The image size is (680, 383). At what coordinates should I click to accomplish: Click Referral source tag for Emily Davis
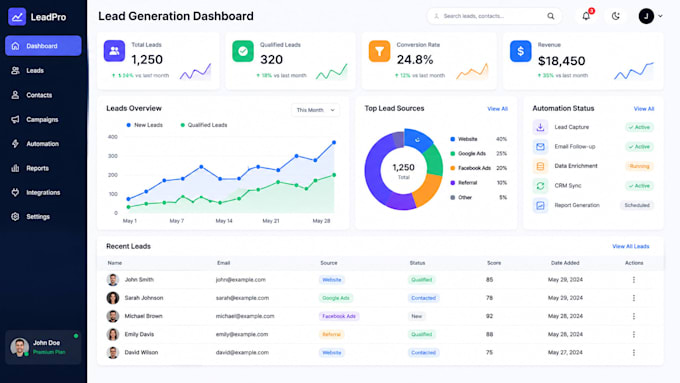click(x=331, y=334)
